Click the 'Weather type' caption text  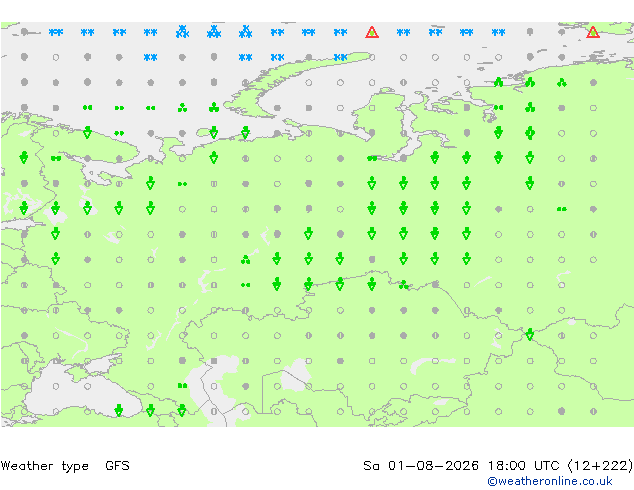(x=44, y=466)
